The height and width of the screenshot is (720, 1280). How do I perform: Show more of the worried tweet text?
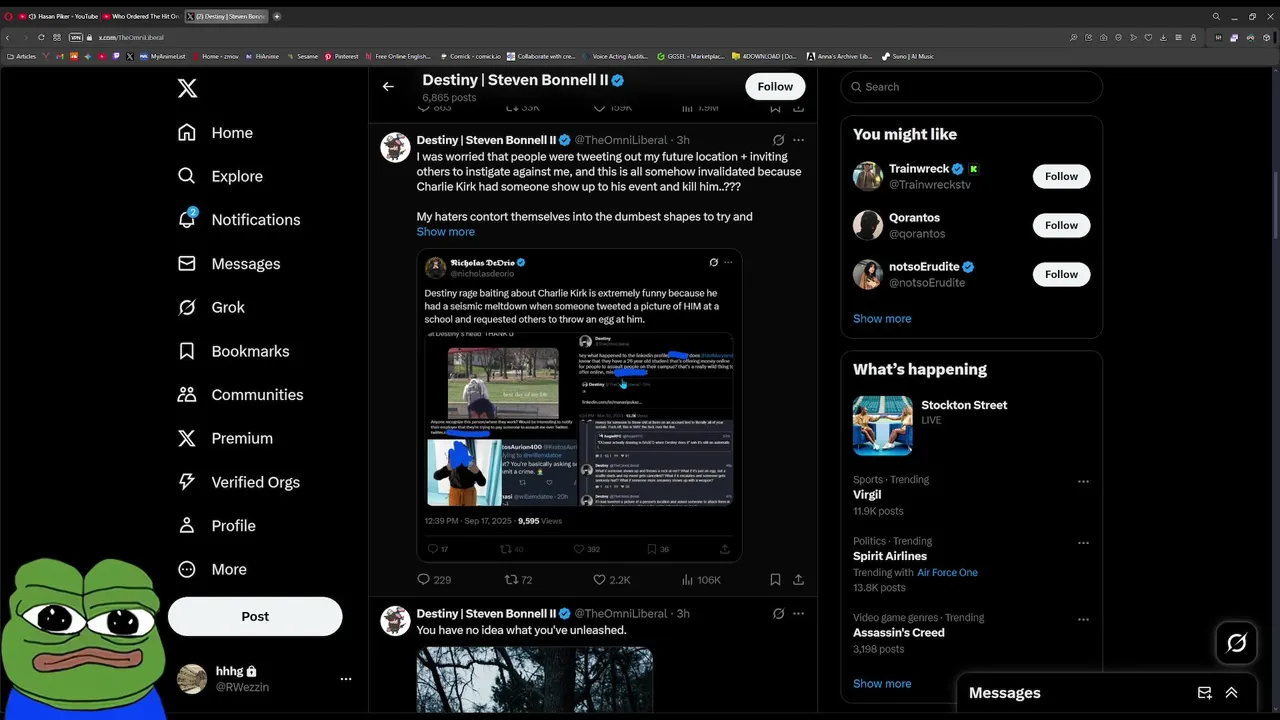446,232
